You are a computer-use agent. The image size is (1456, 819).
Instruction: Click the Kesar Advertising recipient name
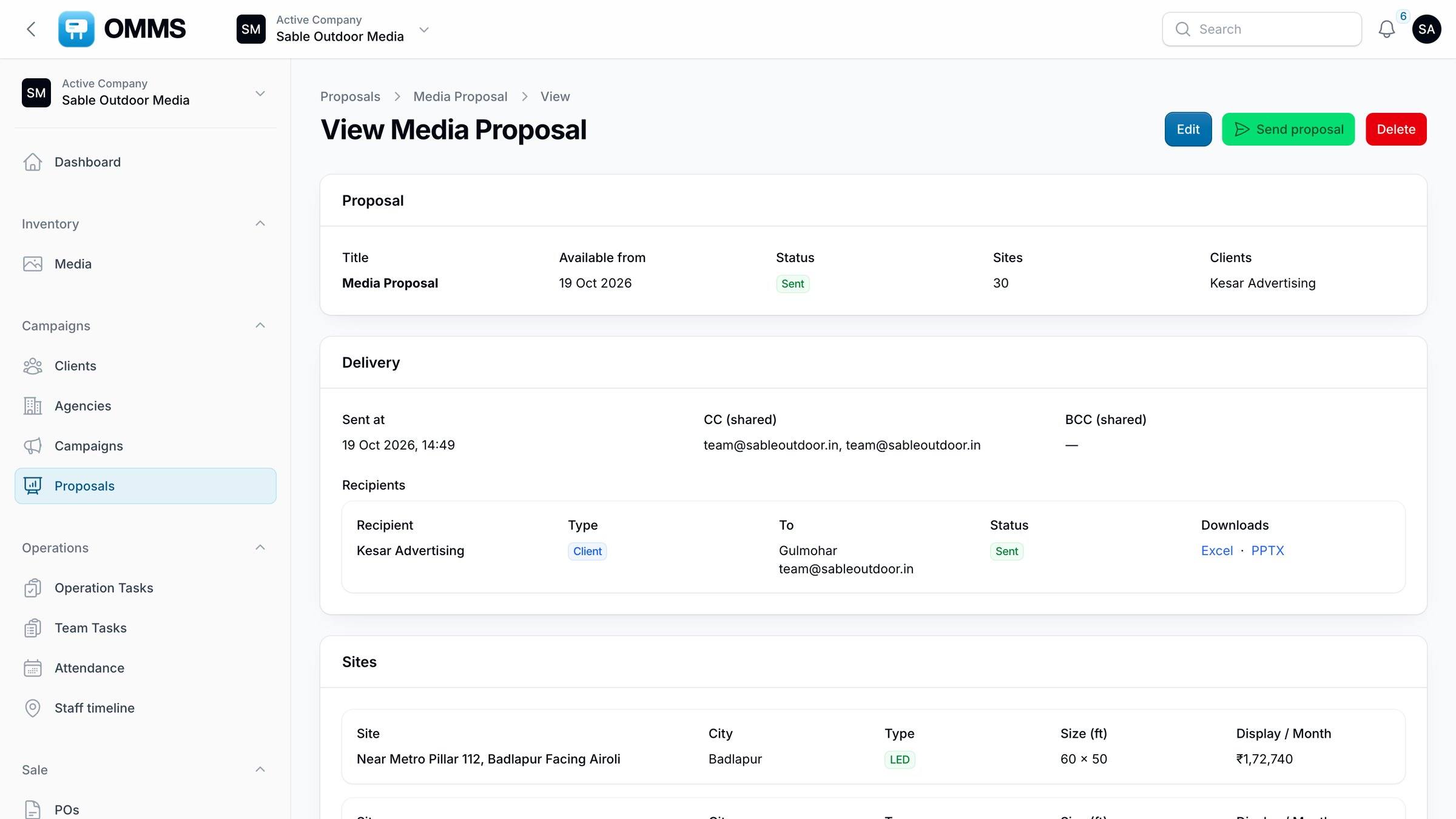(410, 551)
